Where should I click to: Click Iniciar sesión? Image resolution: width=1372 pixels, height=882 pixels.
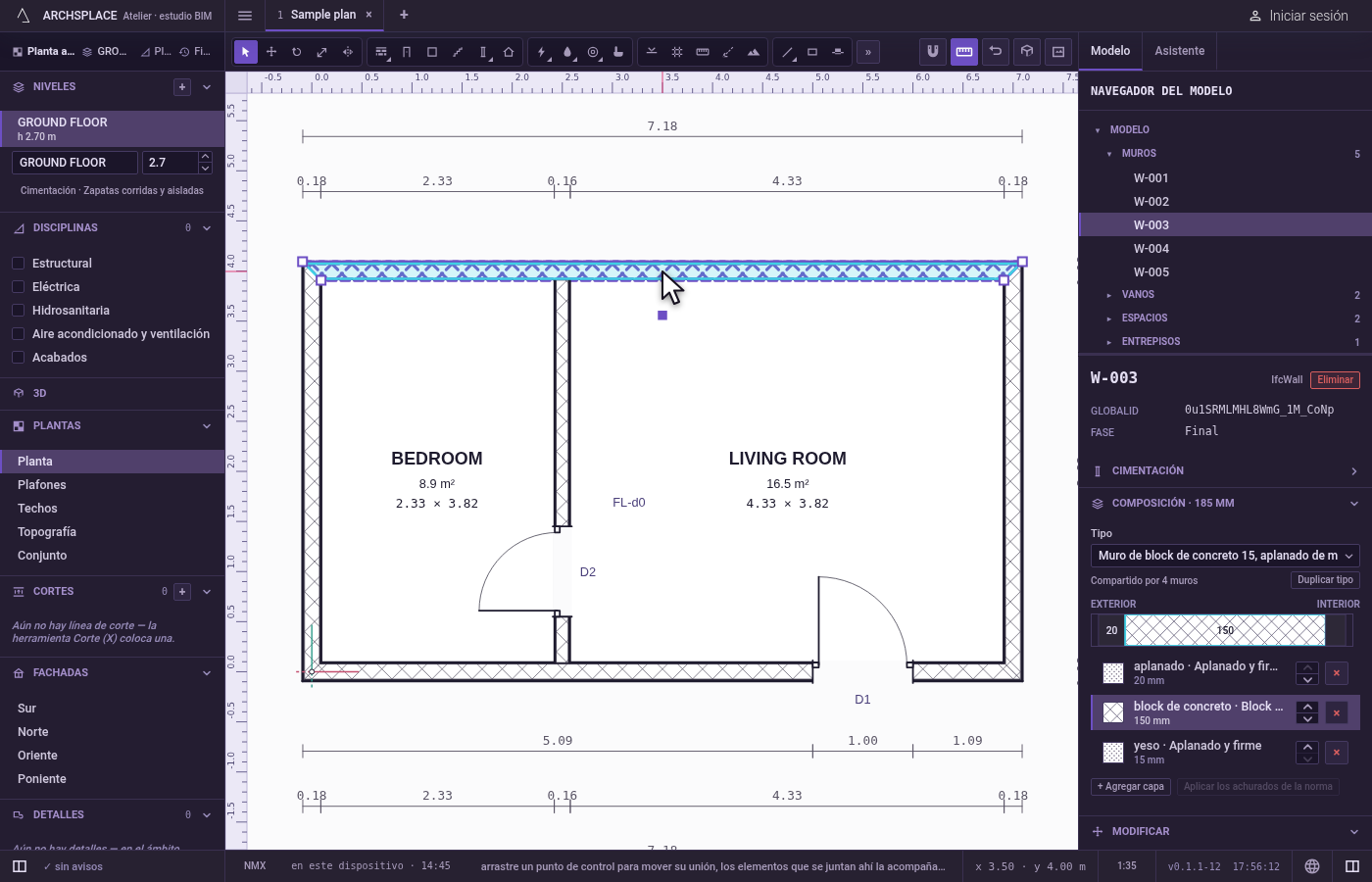(x=1298, y=16)
